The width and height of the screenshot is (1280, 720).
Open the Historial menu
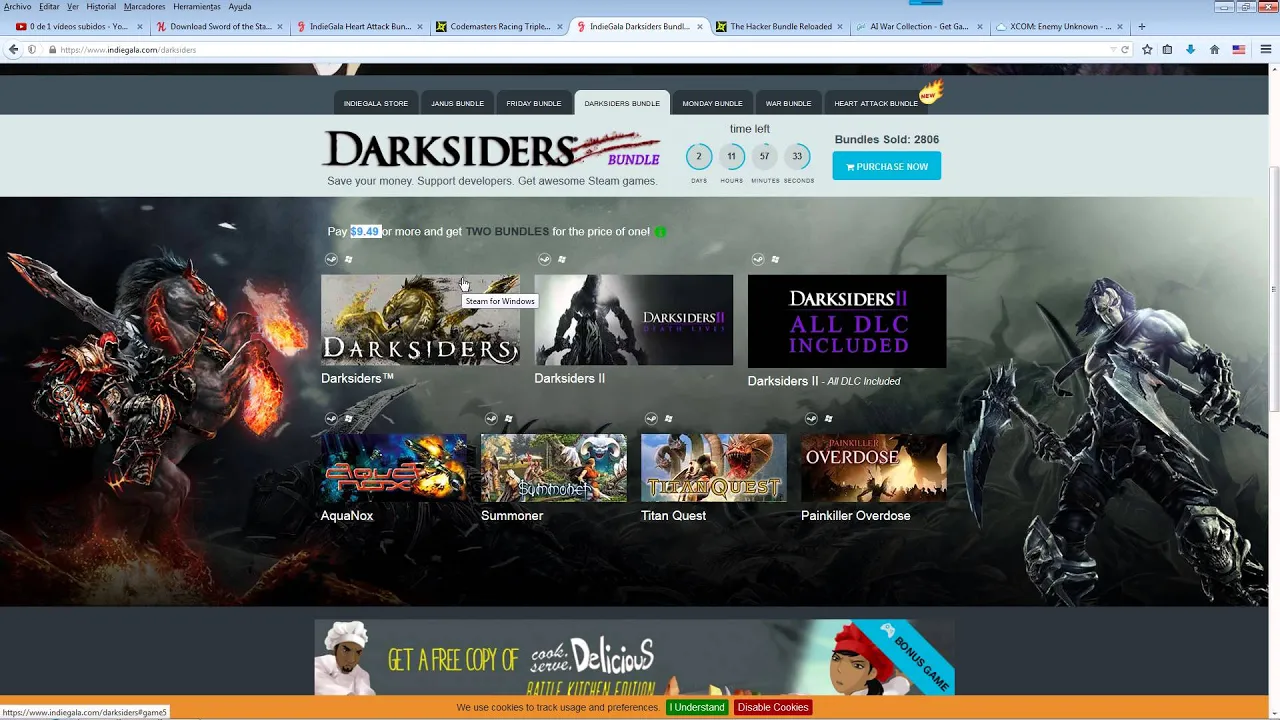click(x=101, y=6)
